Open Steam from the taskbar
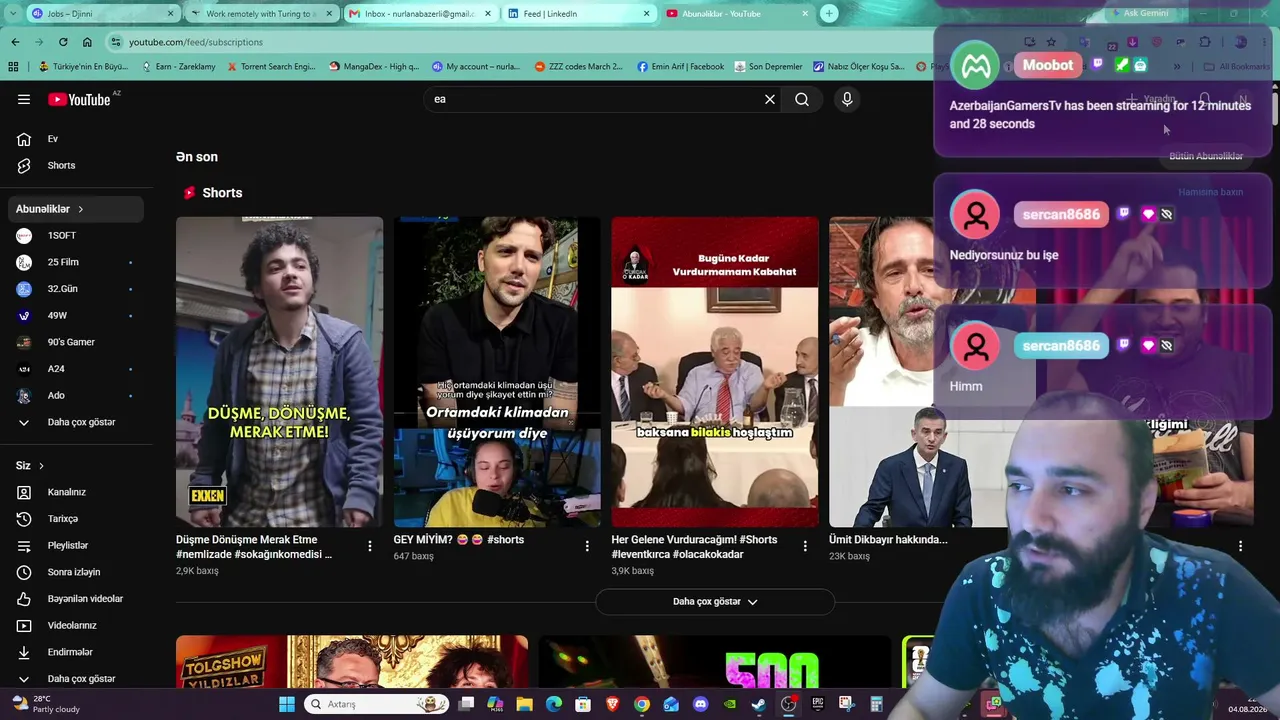Image resolution: width=1280 pixels, height=720 pixels. point(759,704)
